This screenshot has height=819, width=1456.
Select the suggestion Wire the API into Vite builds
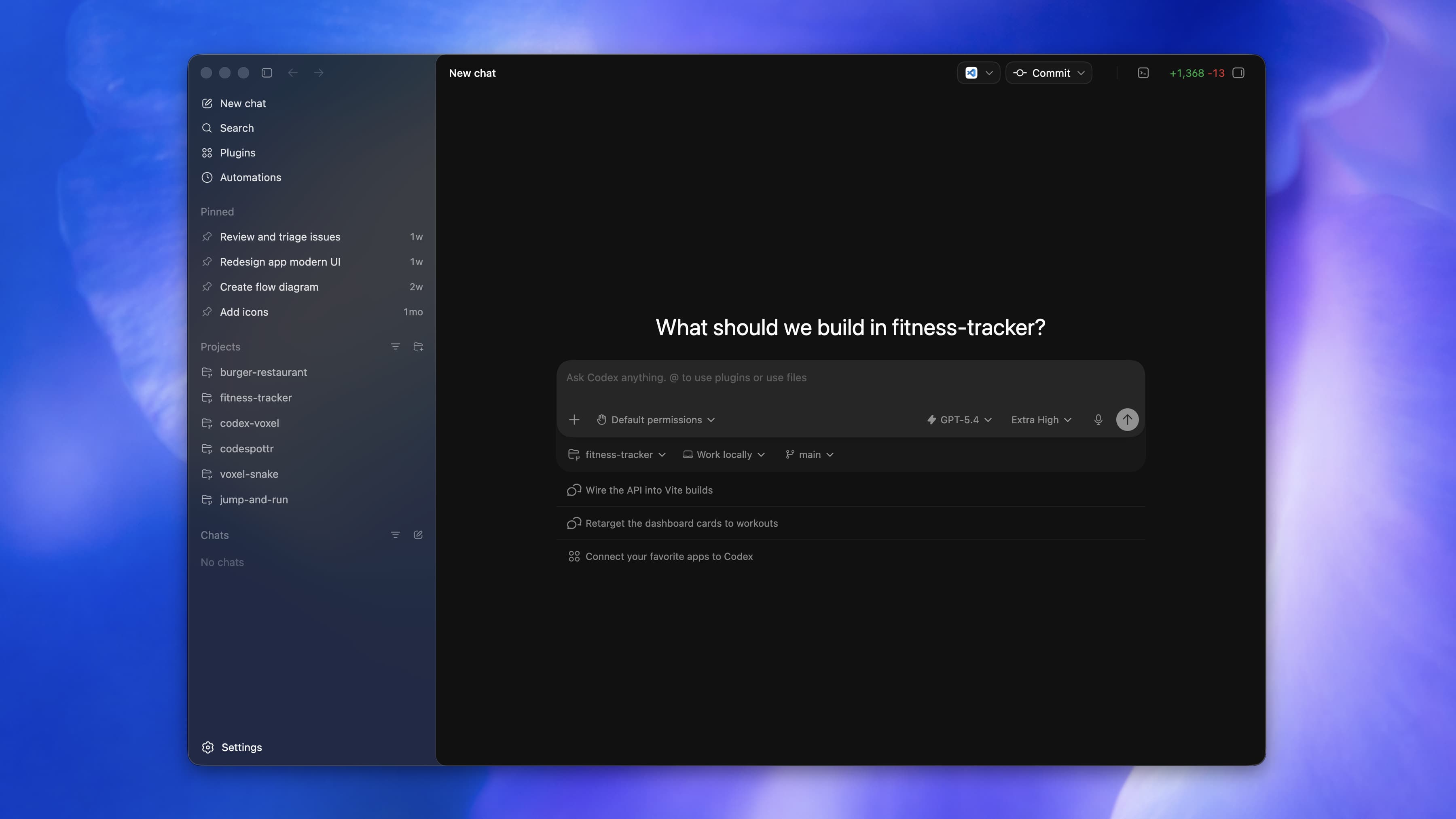point(648,490)
